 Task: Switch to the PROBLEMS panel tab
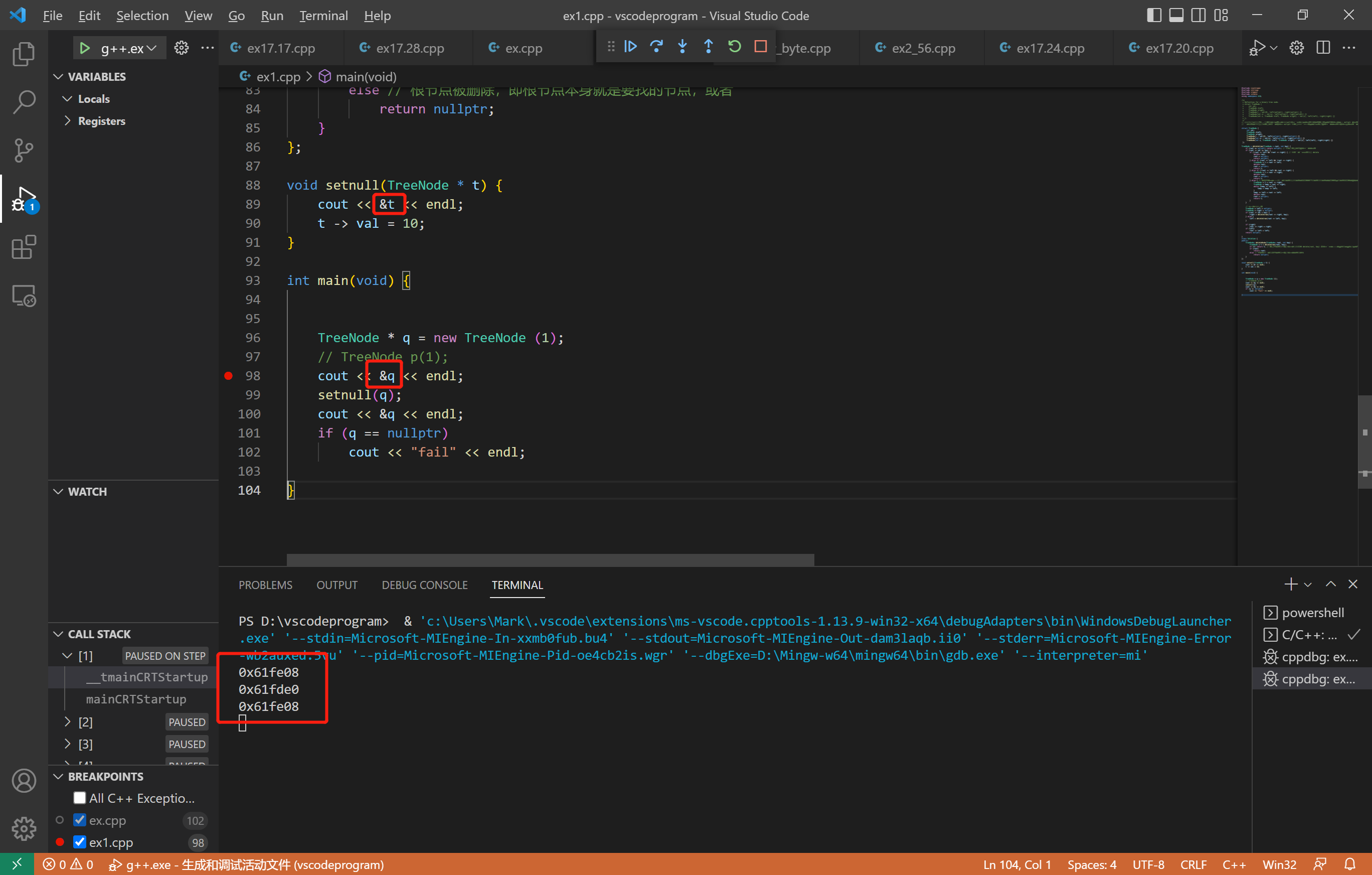coord(265,585)
